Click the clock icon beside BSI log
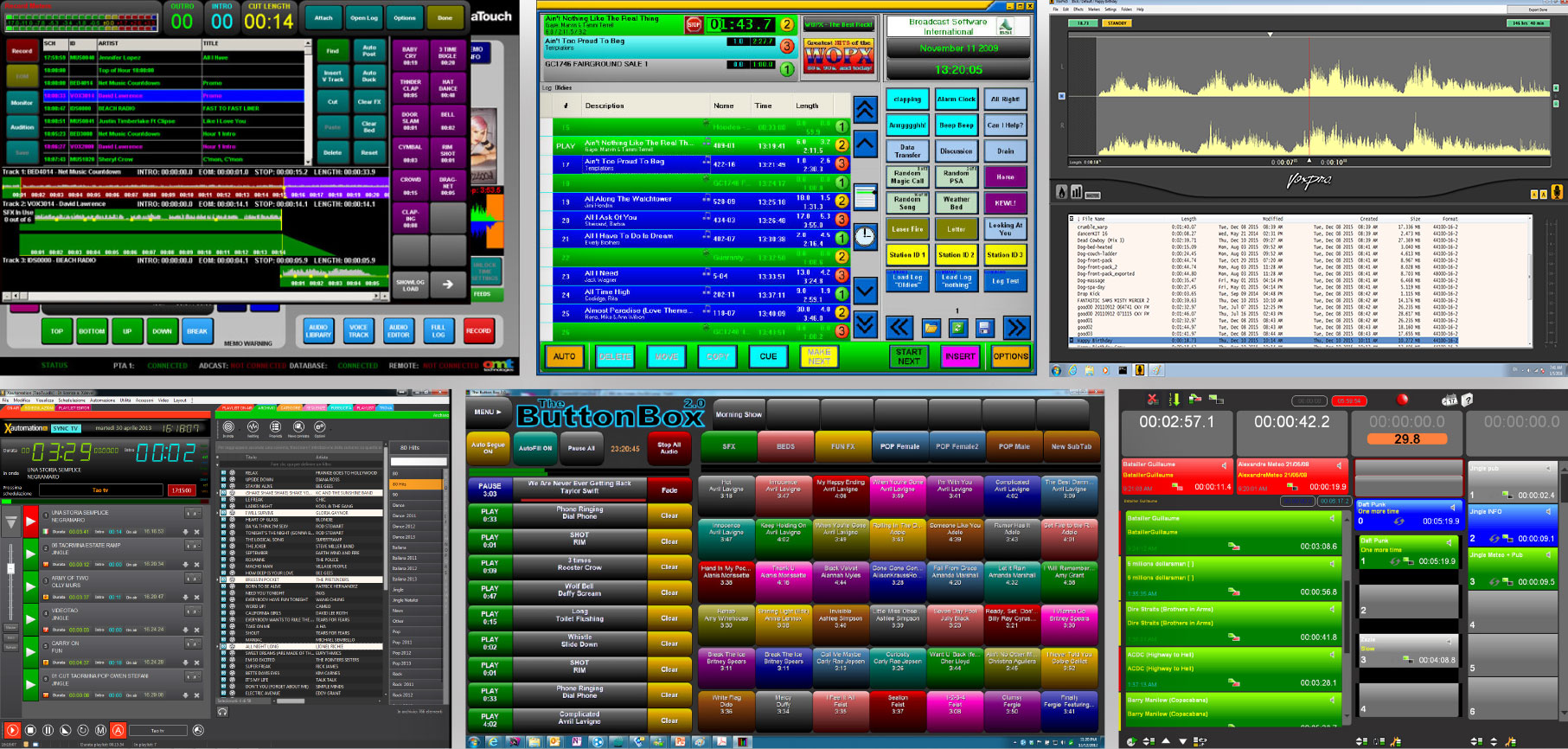 pyautogui.click(x=865, y=235)
